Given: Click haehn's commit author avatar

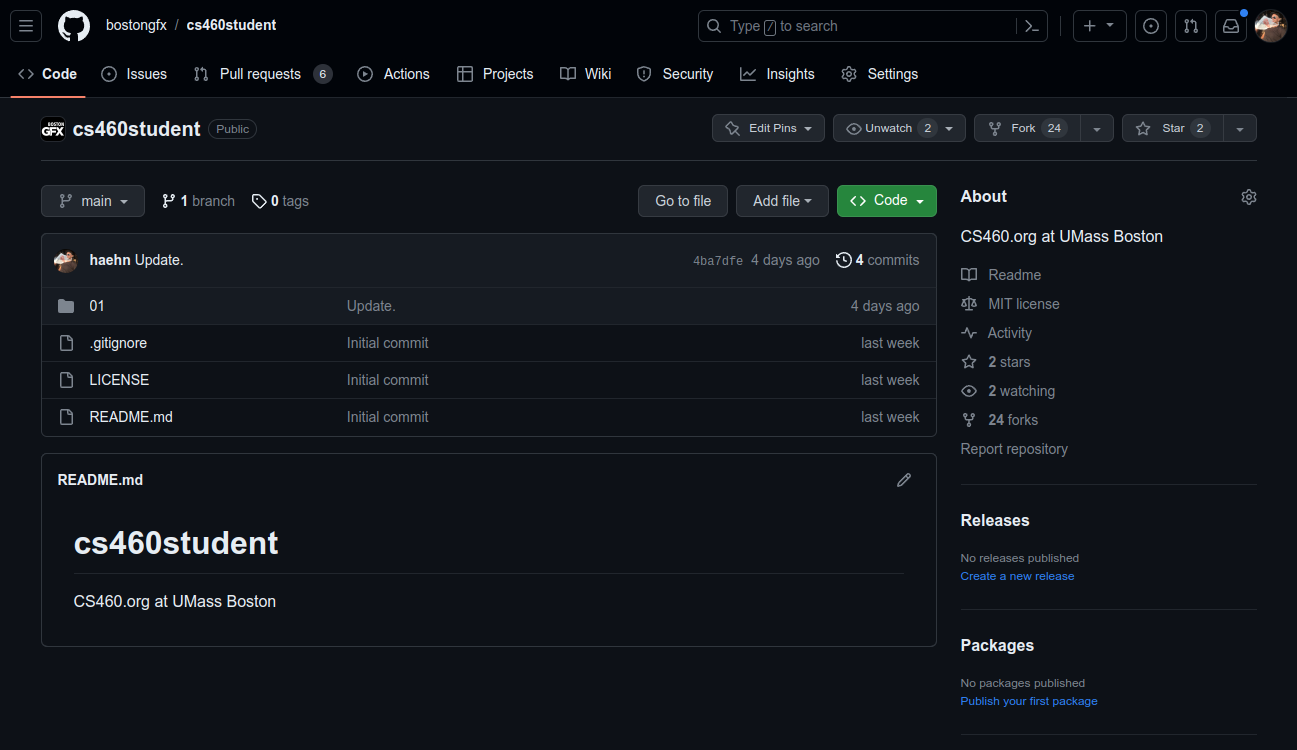Looking at the screenshot, I should coord(66,261).
